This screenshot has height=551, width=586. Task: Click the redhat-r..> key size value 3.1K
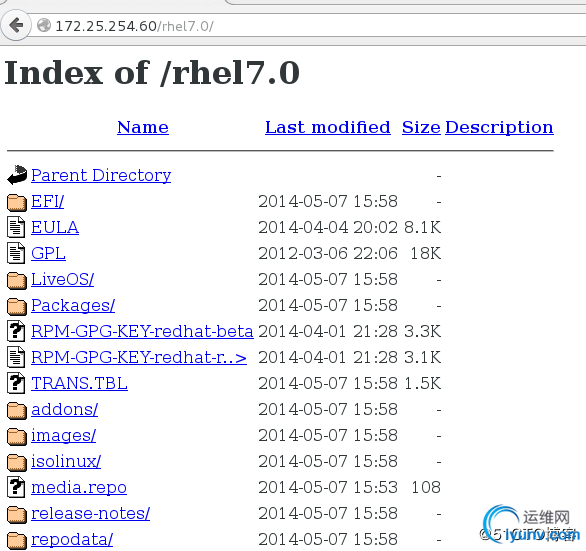(x=423, y=357)
